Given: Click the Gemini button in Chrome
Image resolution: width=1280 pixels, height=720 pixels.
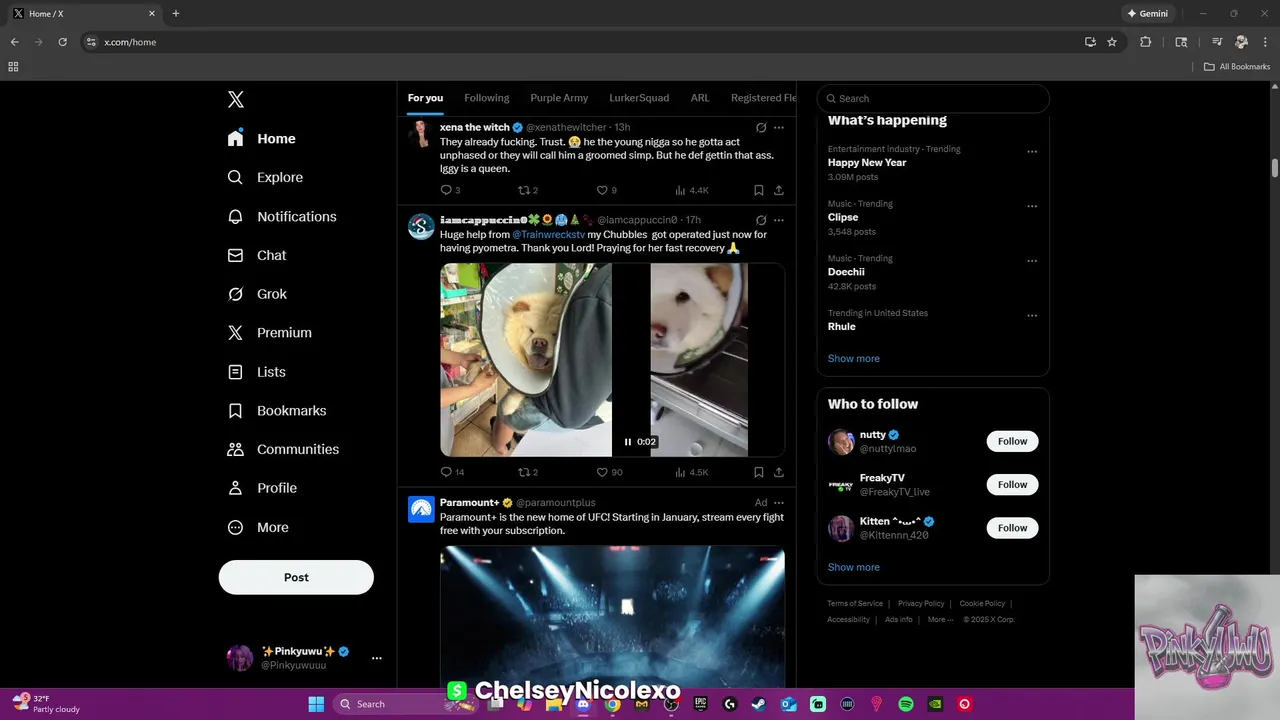Looking at the screenshot, I should coord(1147,14).
